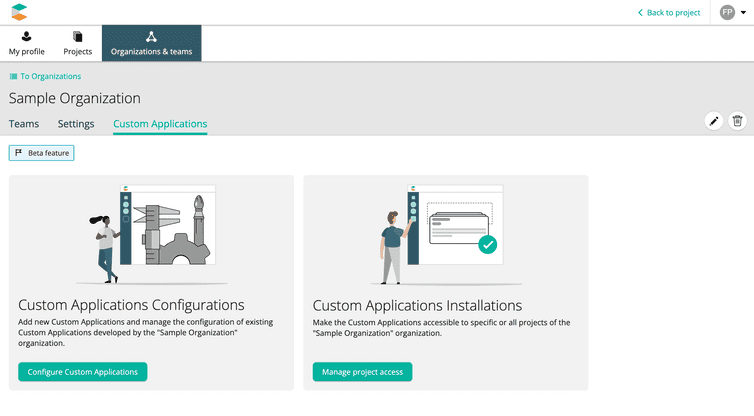Follow the To Organizations link
This screenshot has height=416, width=754.
point(45,76)
